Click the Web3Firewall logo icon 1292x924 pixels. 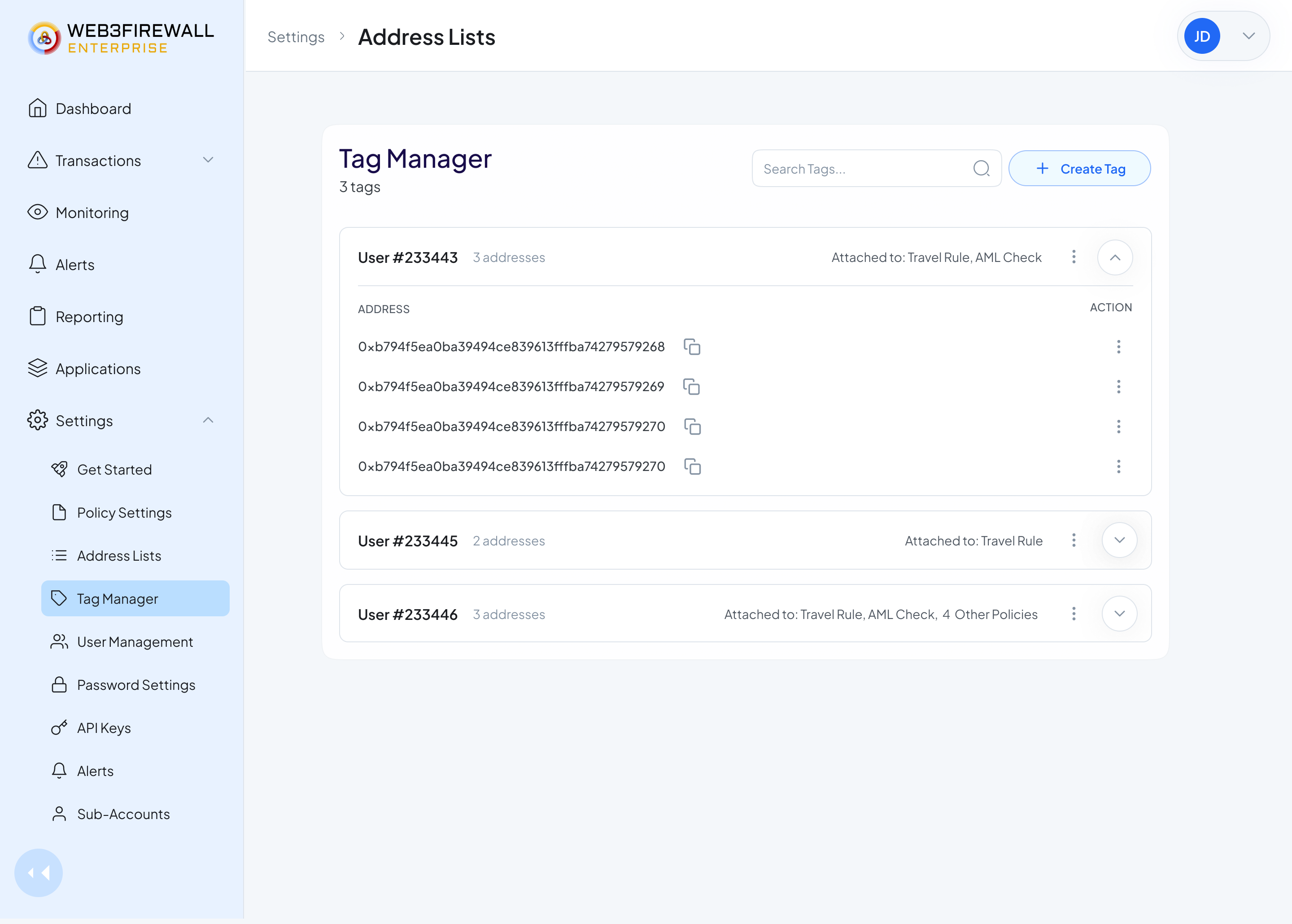pos(44,38)
